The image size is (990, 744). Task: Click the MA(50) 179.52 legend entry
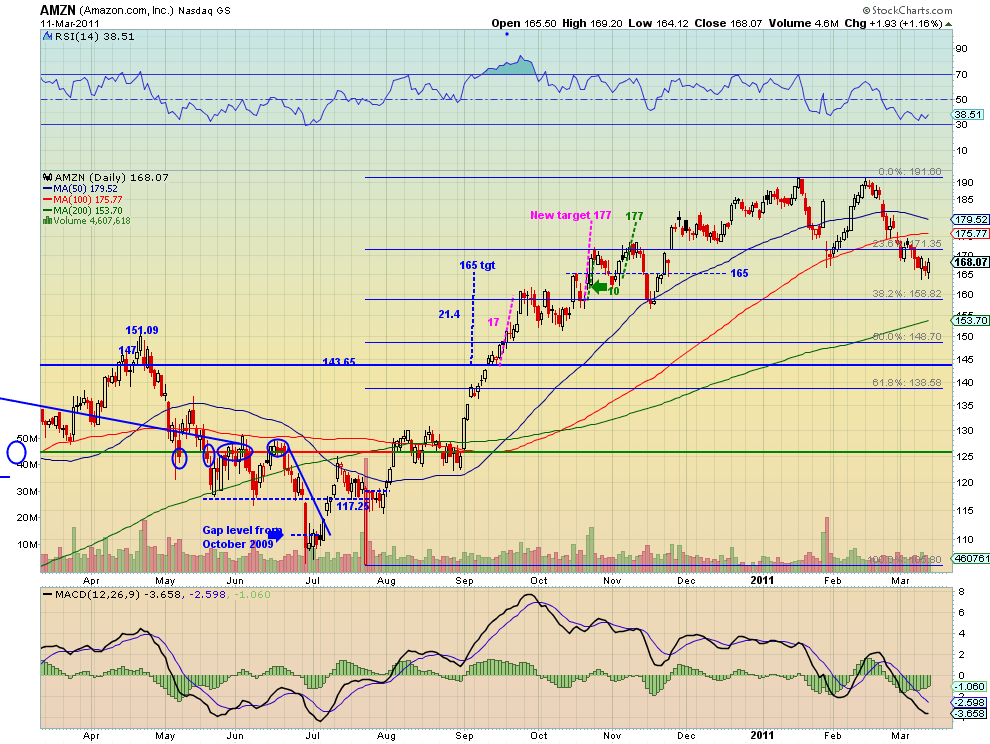[x=80, y=189]
